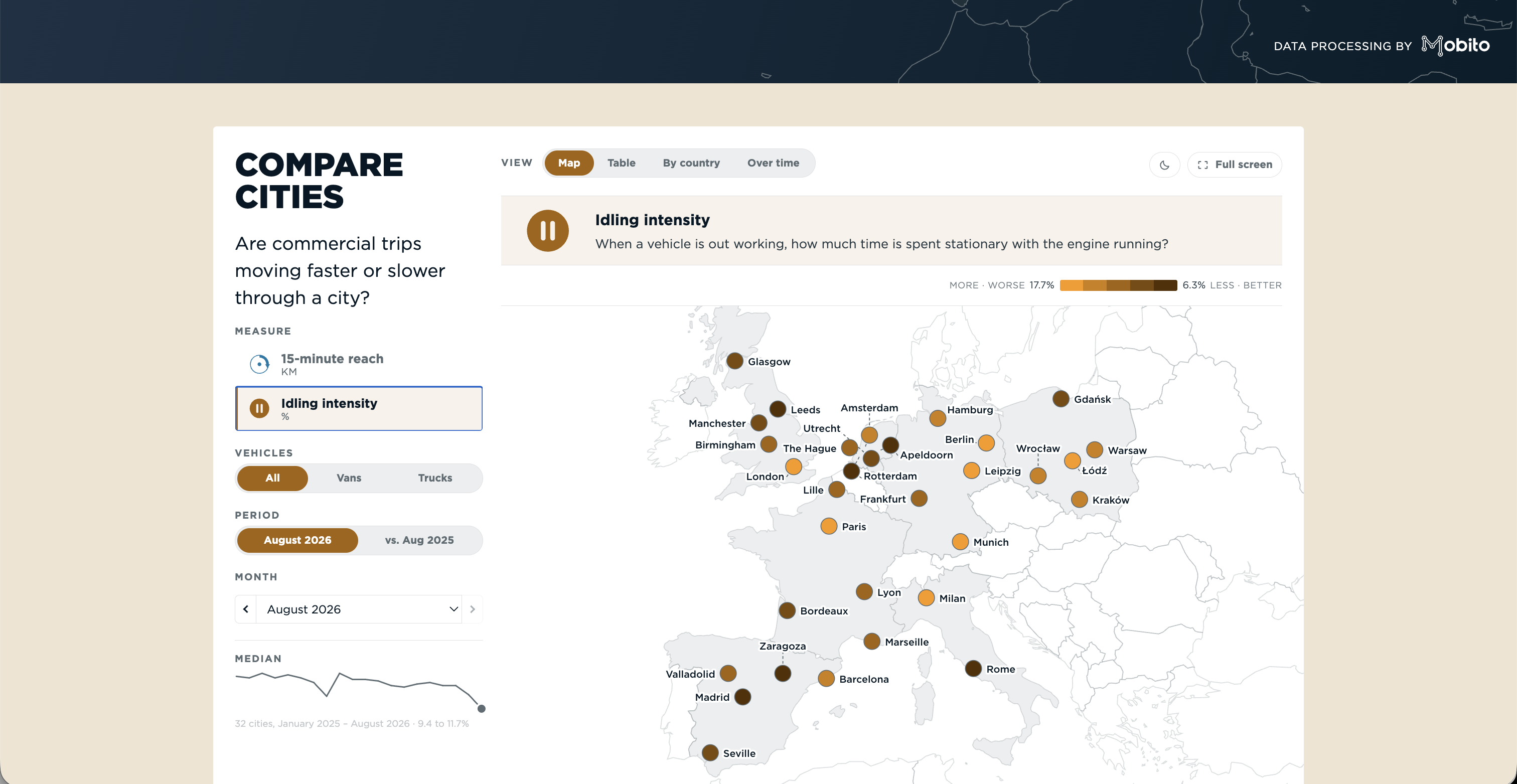
Task: Select the August 2026 period
Action: 297,540
